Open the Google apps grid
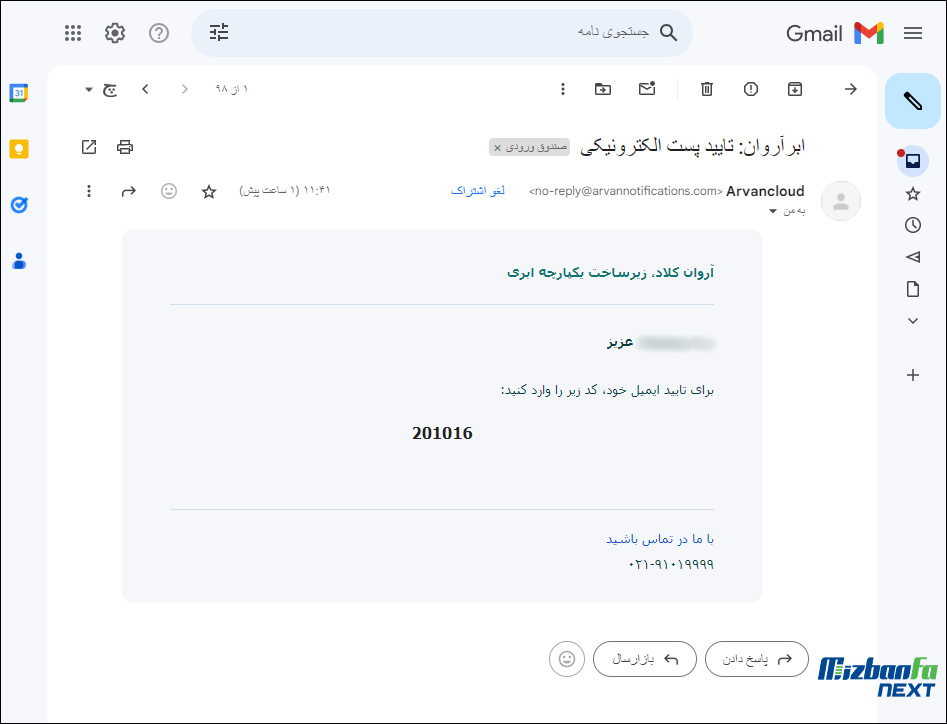This screenshot has height=724, width=947. point(73,33)
